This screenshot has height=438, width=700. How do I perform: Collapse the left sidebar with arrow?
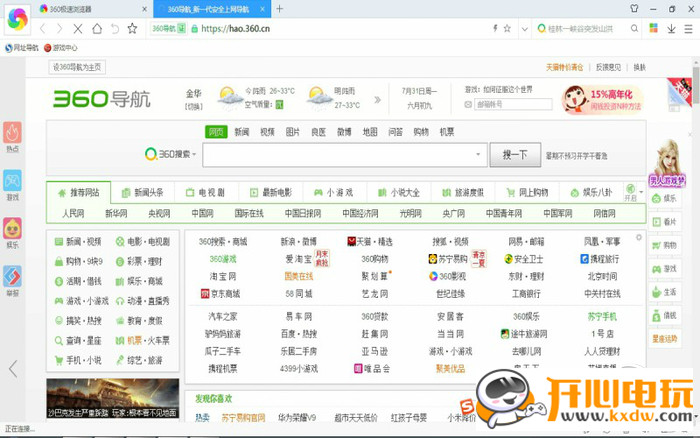click(x=13, y=369)
